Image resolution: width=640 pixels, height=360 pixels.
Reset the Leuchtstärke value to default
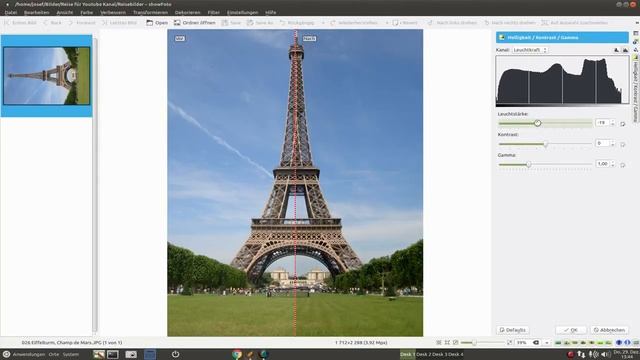(x=622, y=124)
